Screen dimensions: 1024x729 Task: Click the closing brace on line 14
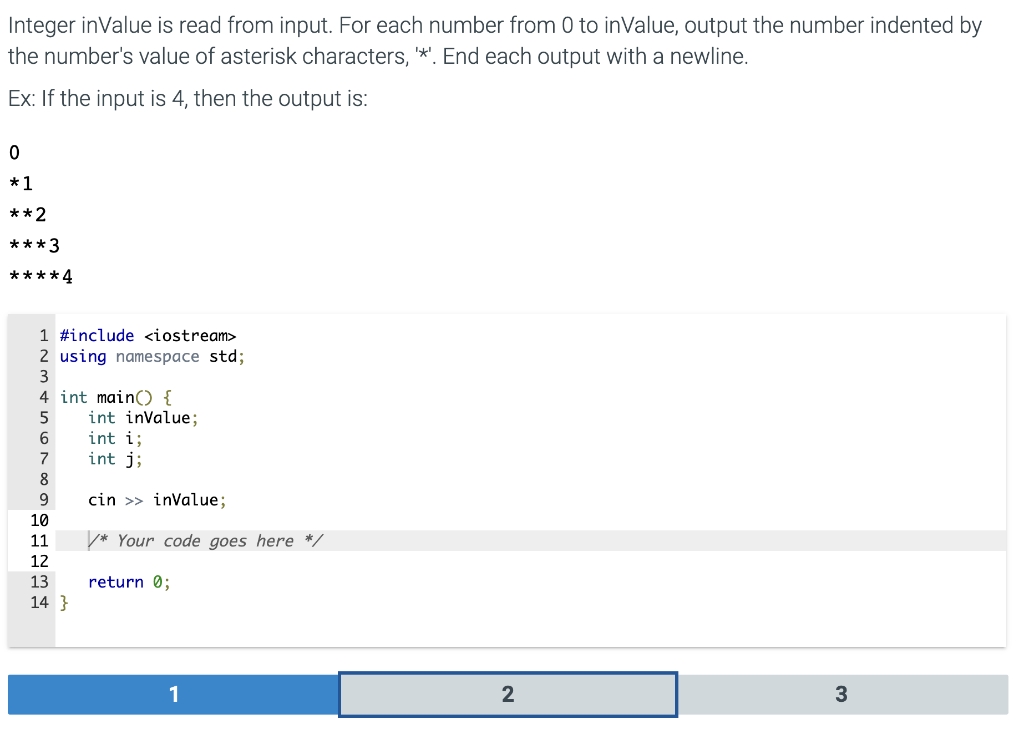[x=63, y=602]
